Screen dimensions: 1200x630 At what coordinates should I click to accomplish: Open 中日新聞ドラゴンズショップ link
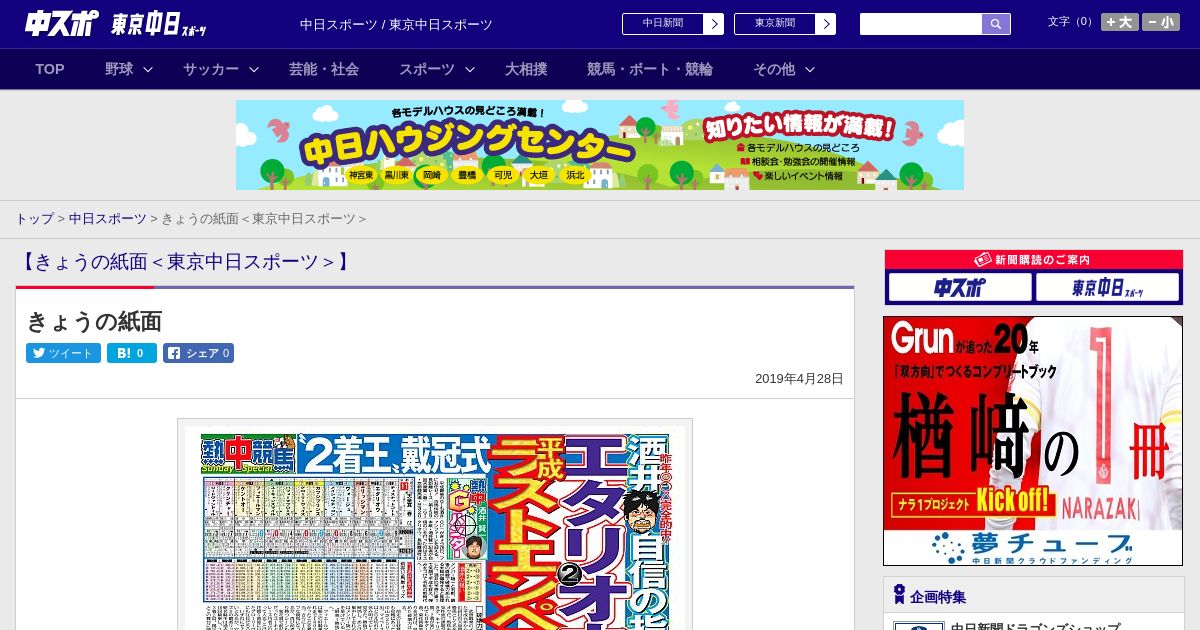tap(1035, 627)
